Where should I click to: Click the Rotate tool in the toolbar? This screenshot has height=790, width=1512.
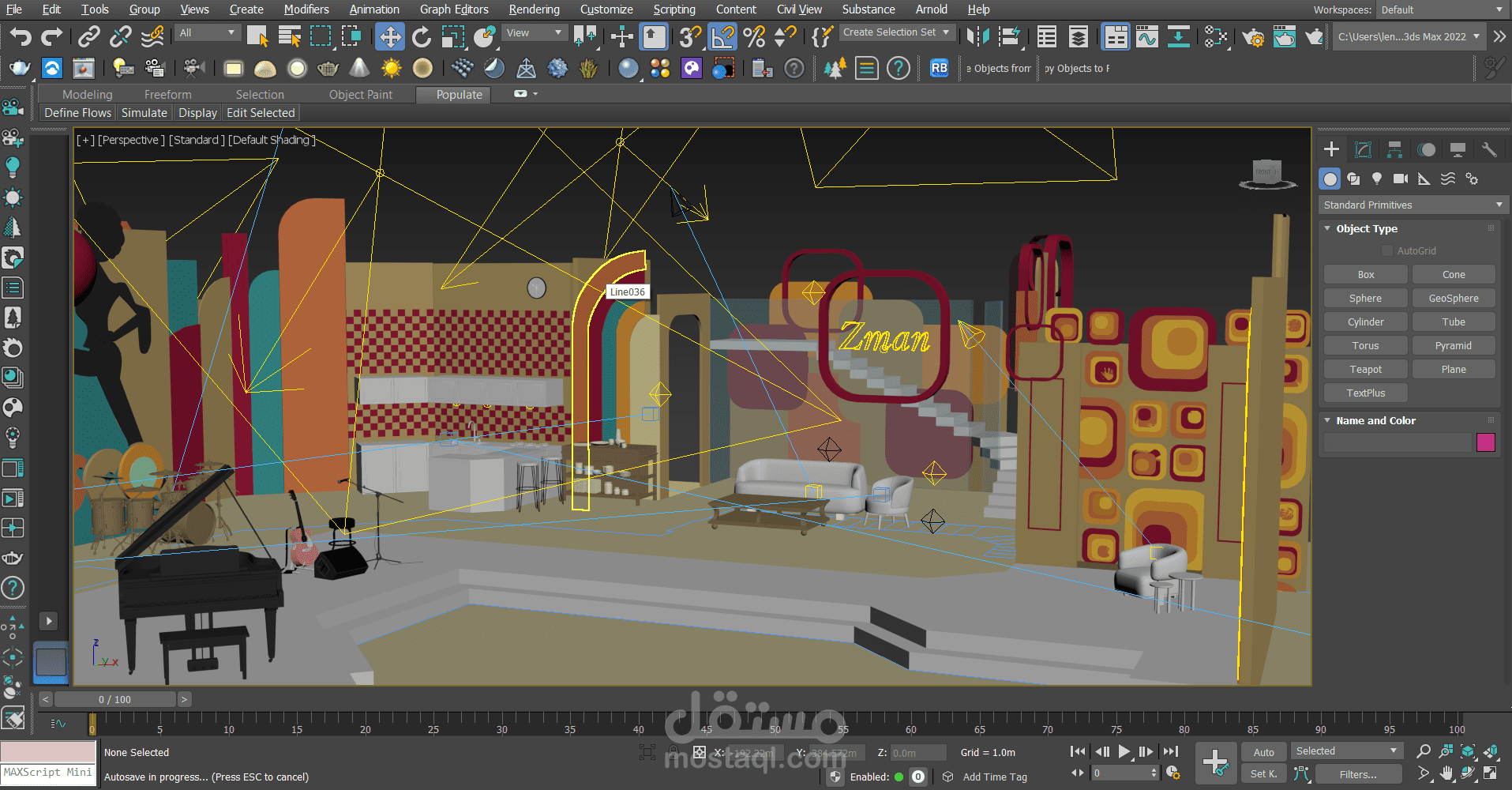(x=422, y=36)
